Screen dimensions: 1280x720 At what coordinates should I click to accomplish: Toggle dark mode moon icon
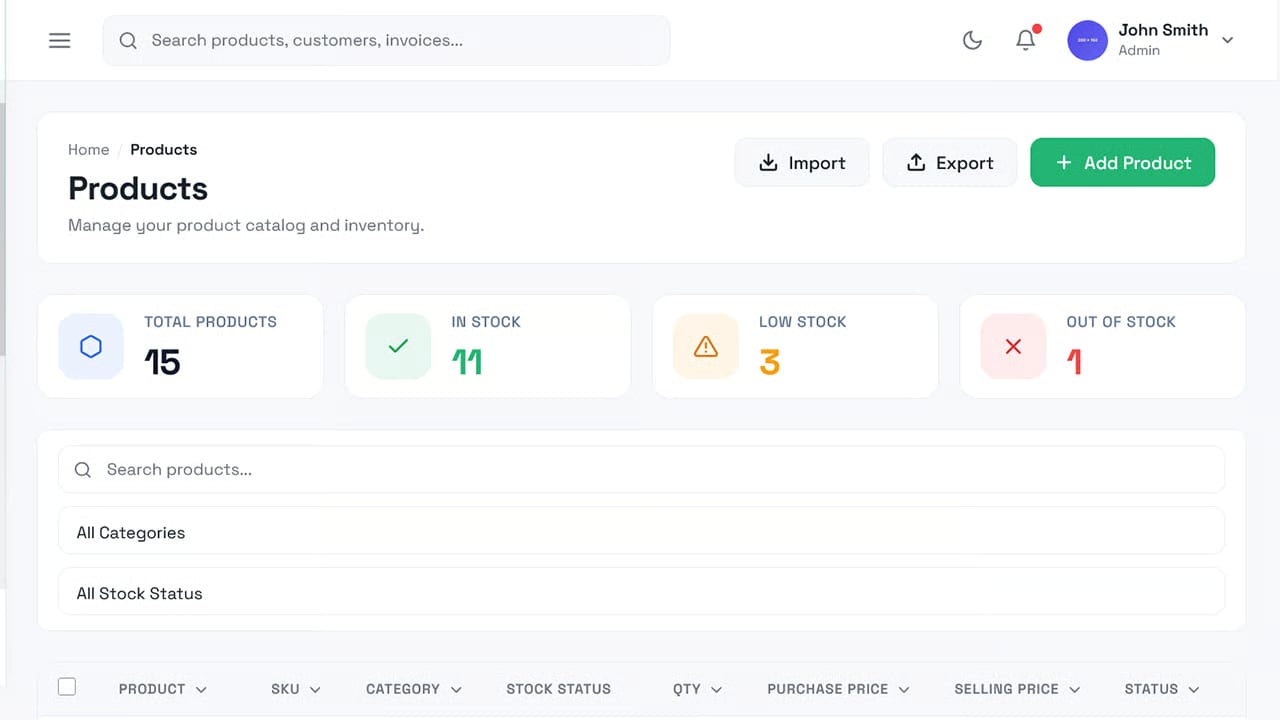(972, 40)
